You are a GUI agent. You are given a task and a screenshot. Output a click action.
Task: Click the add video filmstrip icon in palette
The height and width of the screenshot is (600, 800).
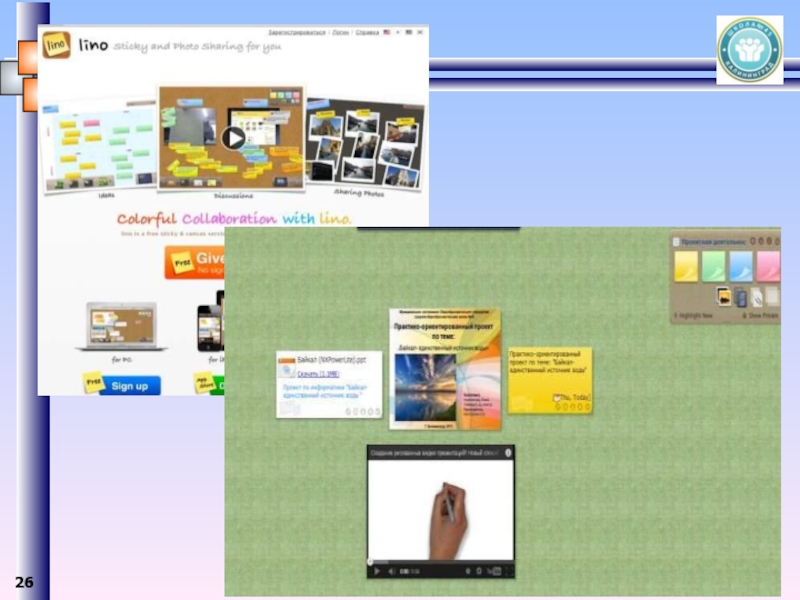pos(741,297)
